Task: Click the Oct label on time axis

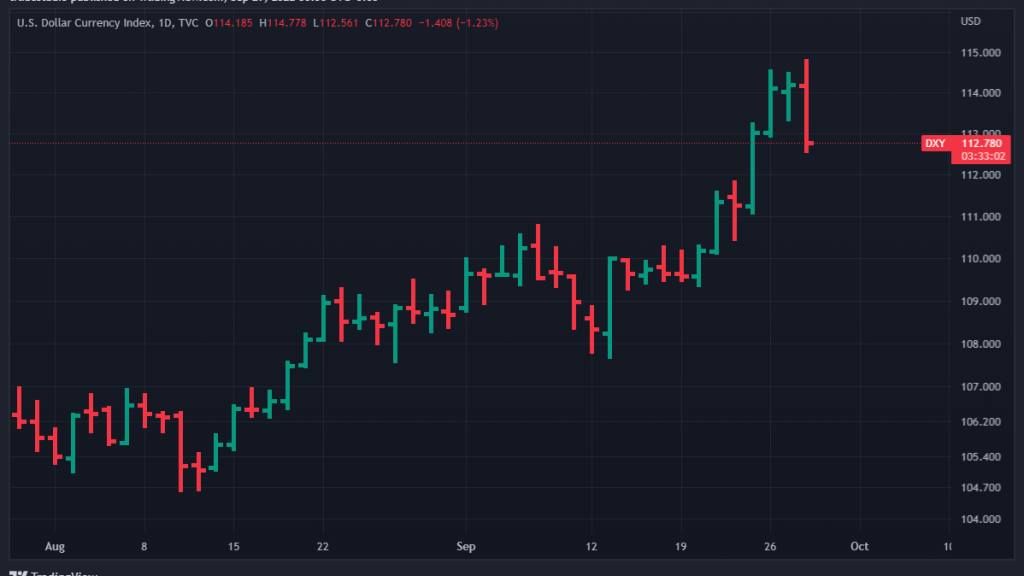Action: [x=859, y=547]
